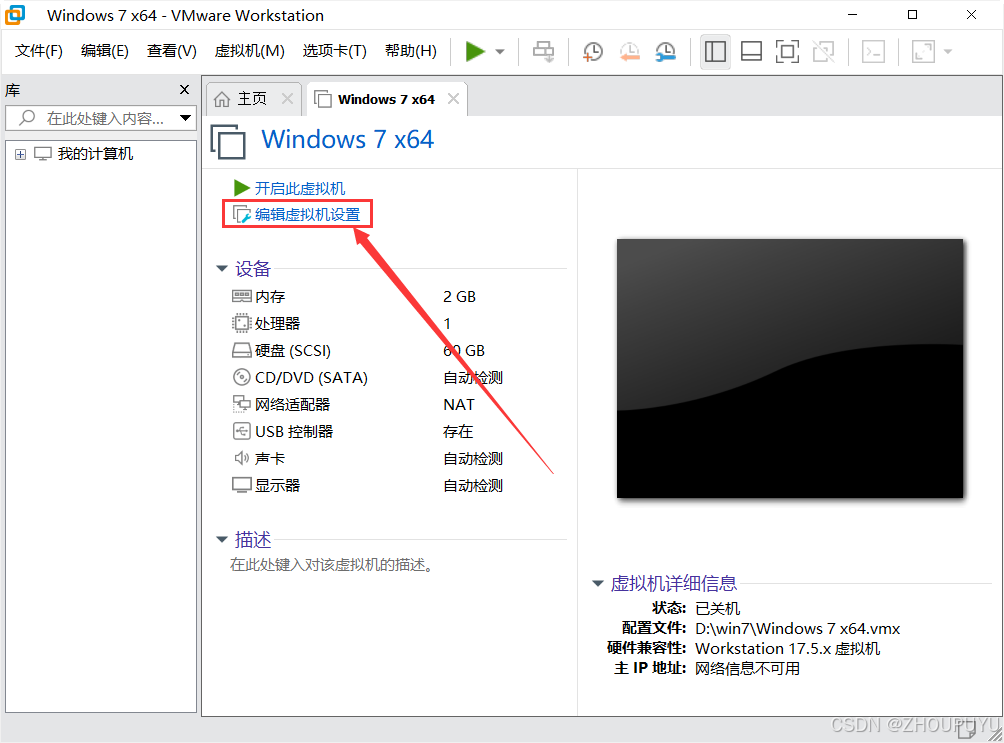The image size is (1004, 743).
Task: Click the D:\win7\Windows 7 x64.vmx config path
Action: [x=798, y=628]
